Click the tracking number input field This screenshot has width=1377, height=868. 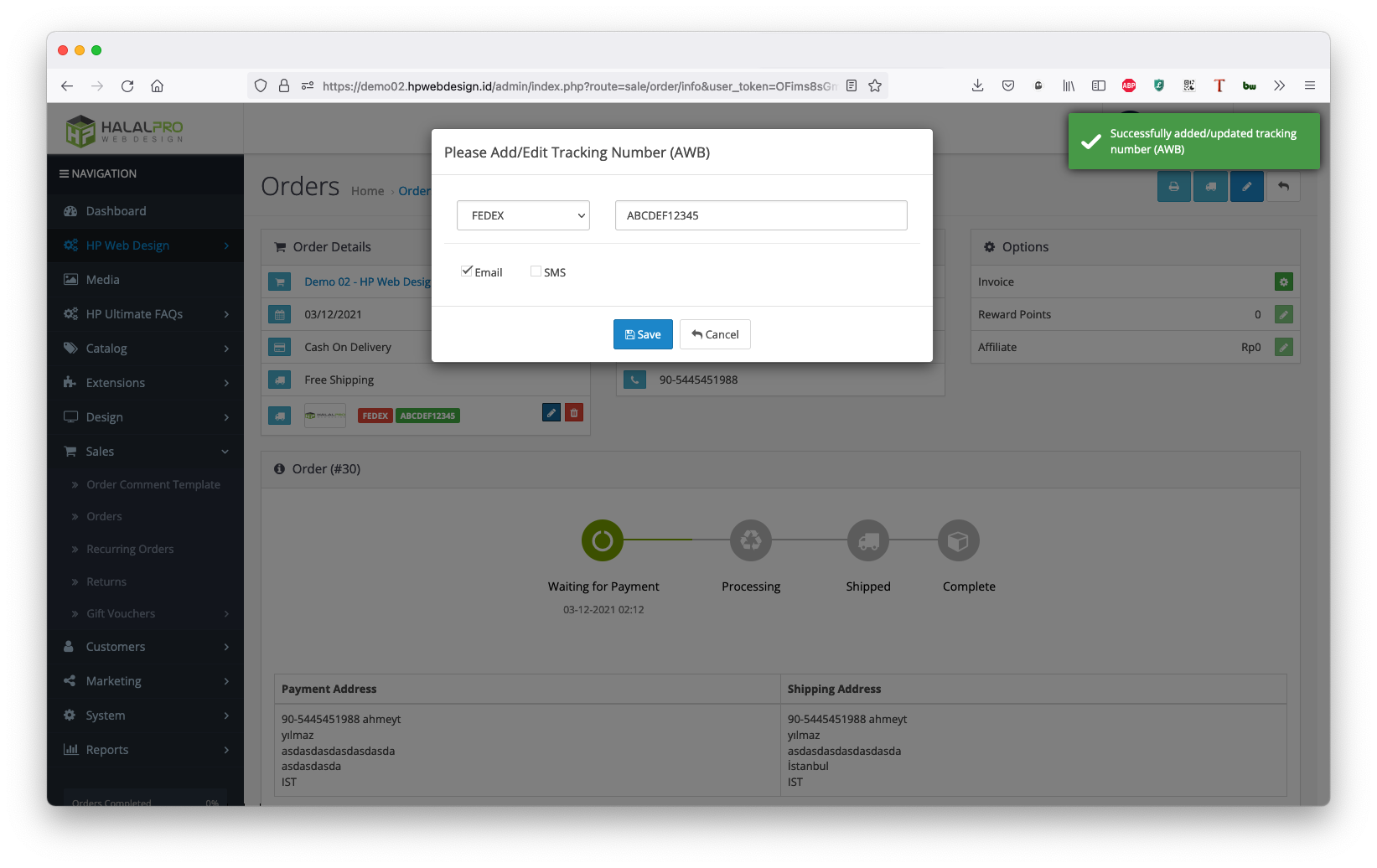[761, 215]
